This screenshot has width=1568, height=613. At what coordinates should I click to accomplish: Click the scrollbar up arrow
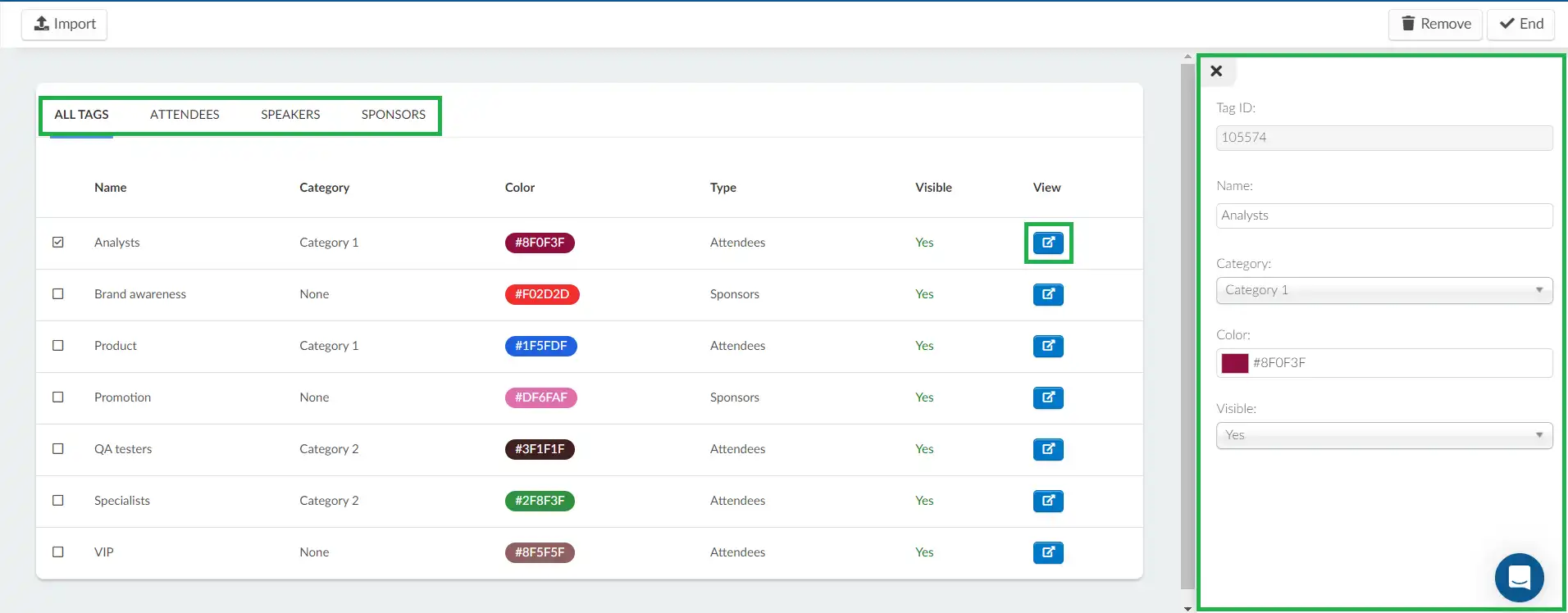click(1187, 57)
